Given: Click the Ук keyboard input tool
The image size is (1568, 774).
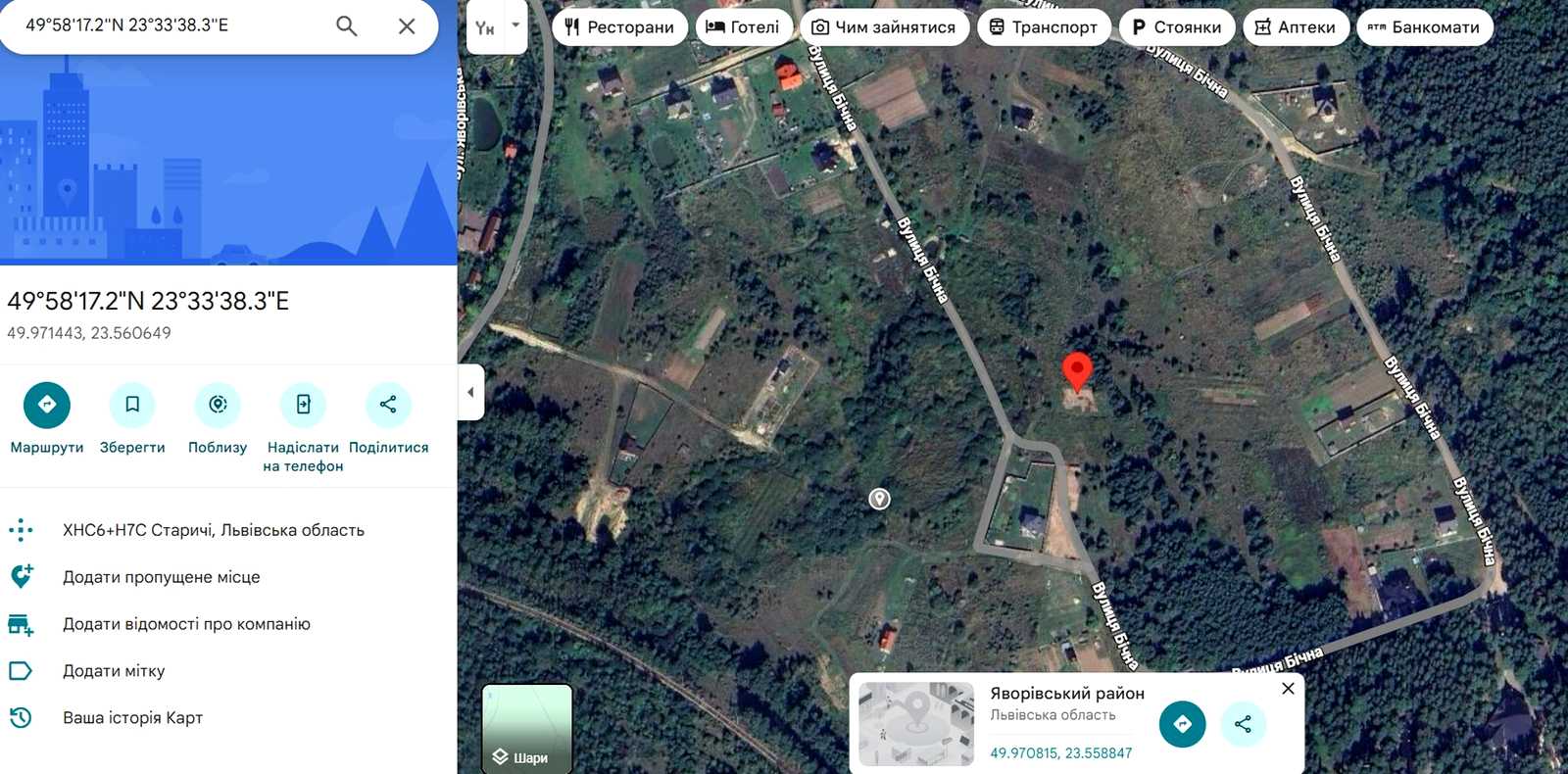Looking at the screenshot, I should [x=485, y=27].
